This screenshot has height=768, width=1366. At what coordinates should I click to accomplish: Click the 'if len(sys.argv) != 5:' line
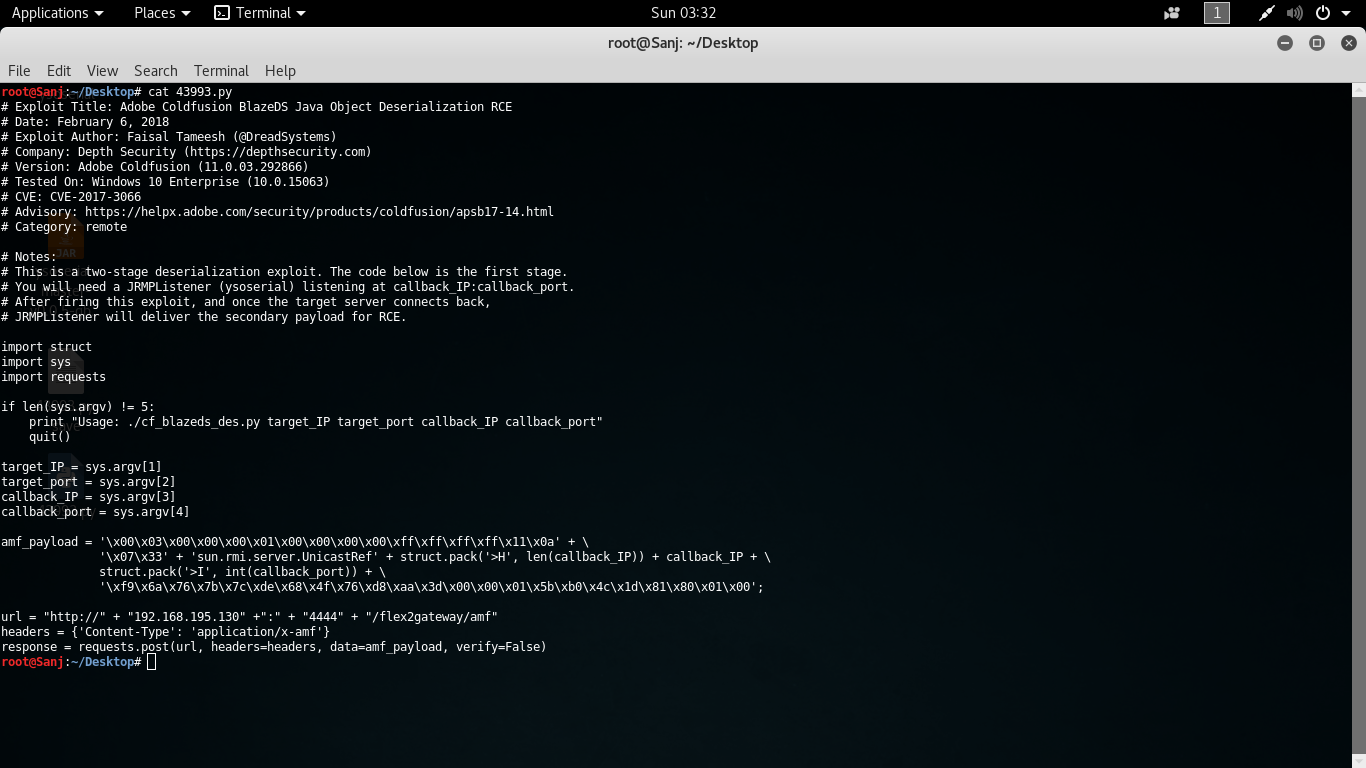pos(78,407)
